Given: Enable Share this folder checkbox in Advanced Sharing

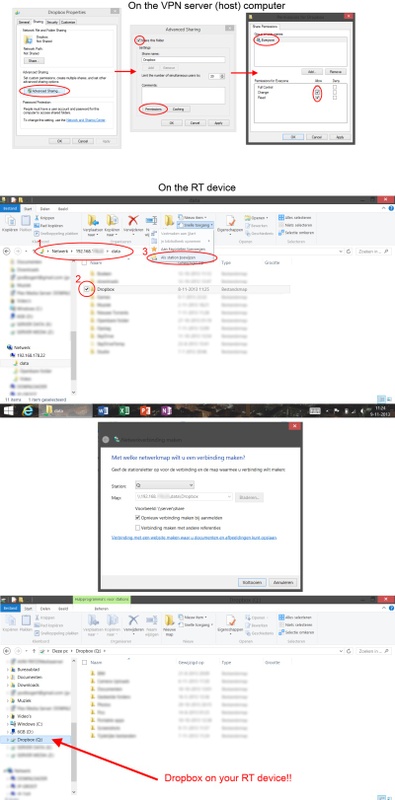Looking at the screenshot, I should tap(138, 39).
